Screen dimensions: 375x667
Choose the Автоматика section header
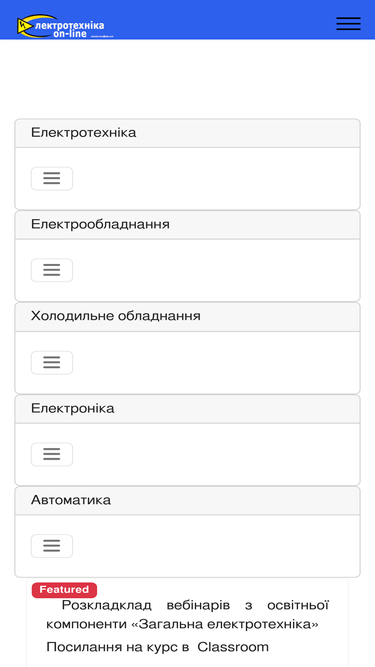188,500
